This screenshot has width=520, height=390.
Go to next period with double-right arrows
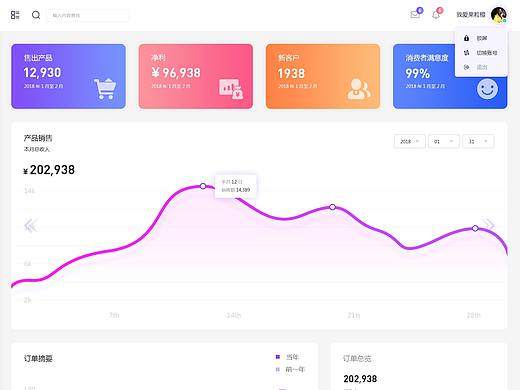(489, 224)
